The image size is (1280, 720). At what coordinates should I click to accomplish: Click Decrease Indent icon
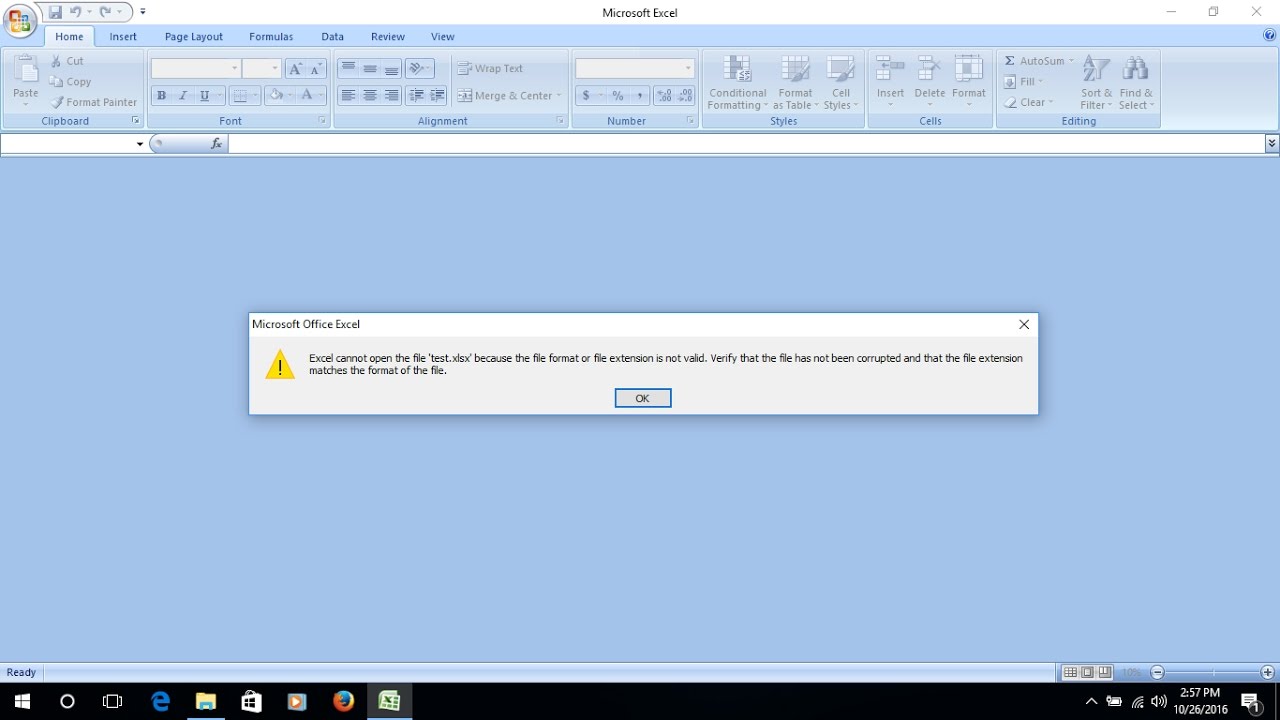416,96
